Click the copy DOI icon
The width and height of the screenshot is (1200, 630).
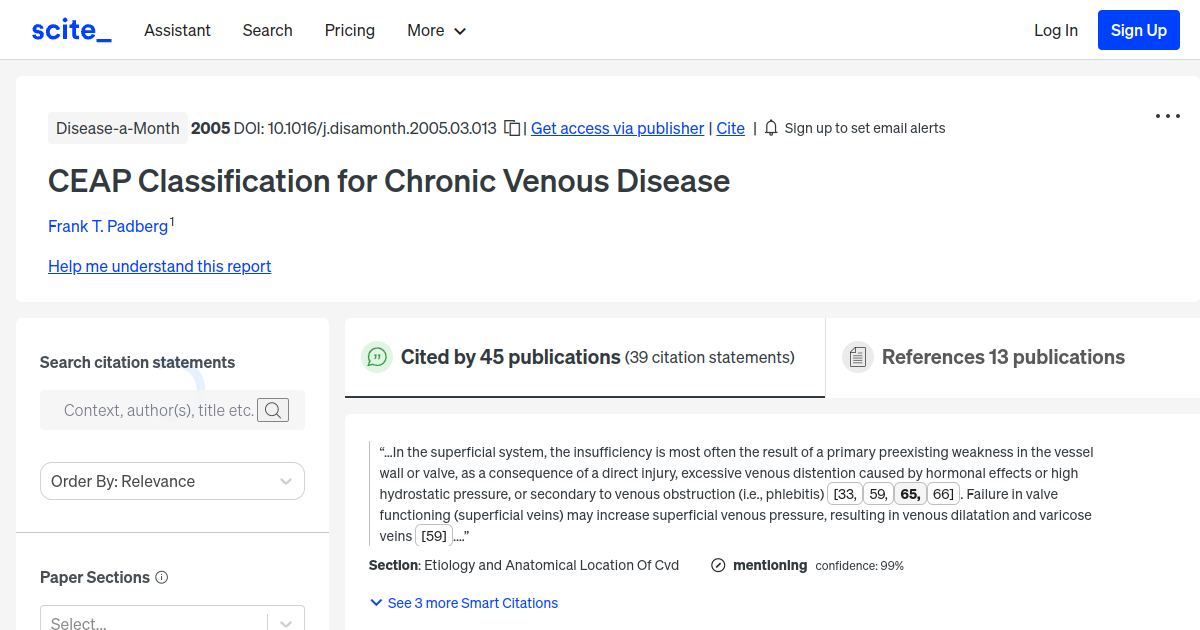(x=510, y=128)
